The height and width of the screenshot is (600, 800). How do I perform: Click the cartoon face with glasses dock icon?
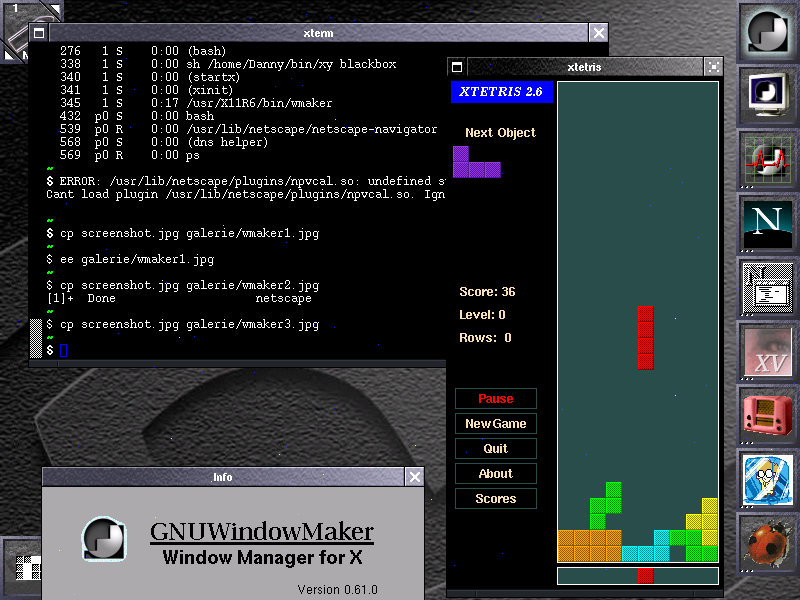point(767,478)
